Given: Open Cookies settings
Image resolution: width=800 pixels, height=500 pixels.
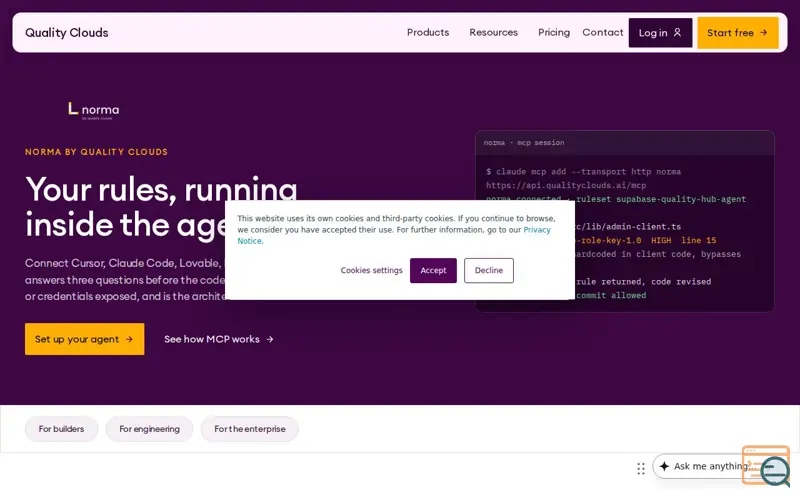Looking at the screenshot, I should 371,270.
